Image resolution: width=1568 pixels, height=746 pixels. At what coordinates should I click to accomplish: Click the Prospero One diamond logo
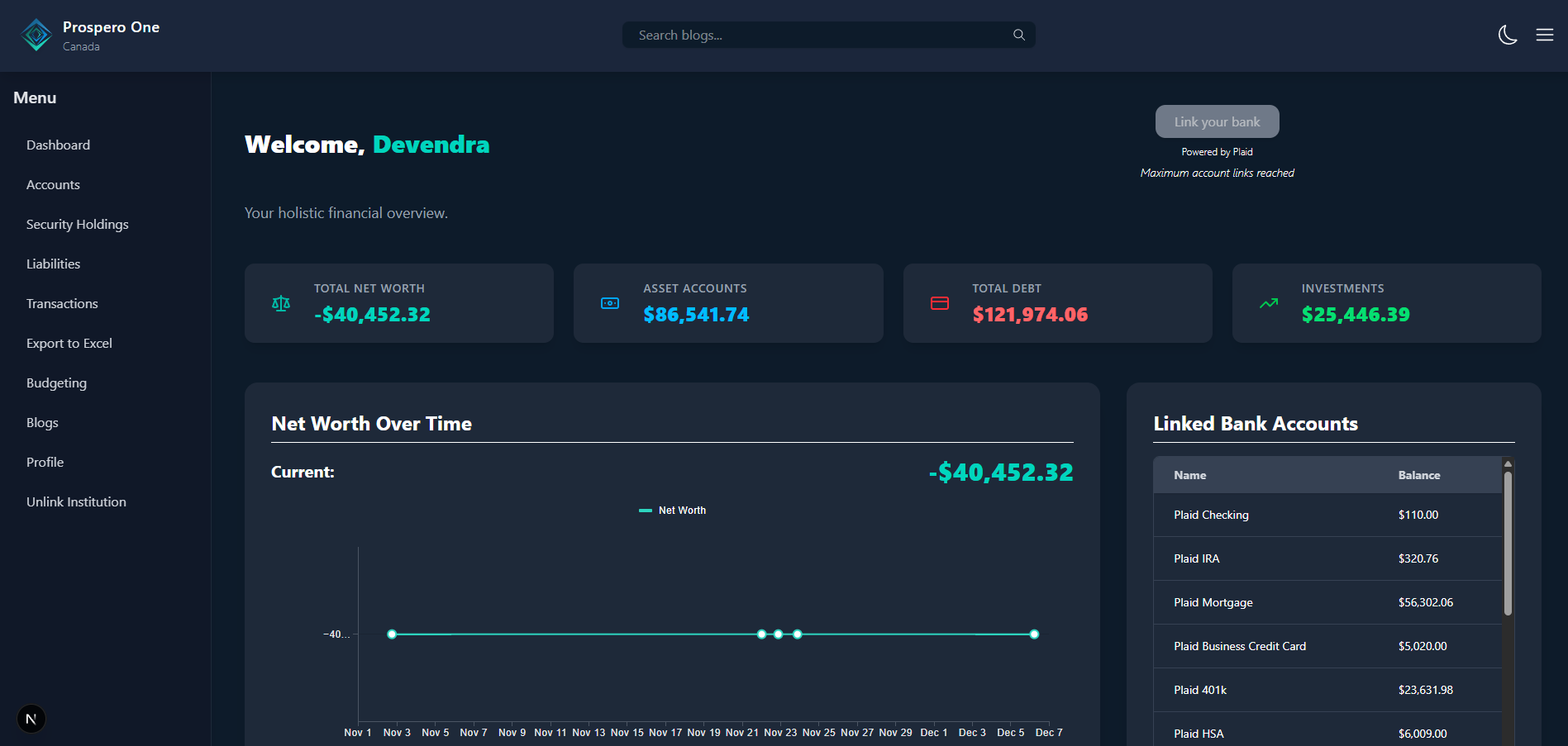36,34
